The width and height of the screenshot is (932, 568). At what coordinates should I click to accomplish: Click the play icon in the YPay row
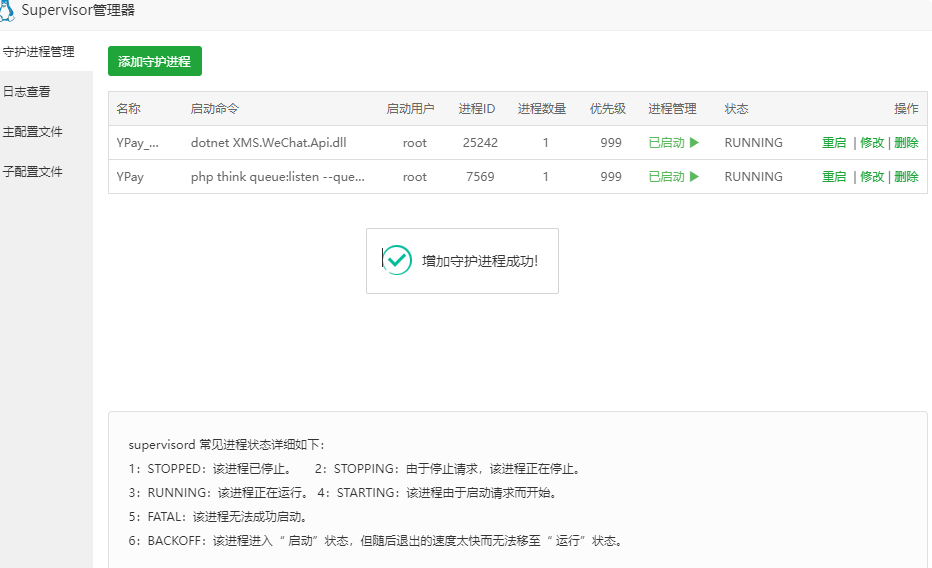click(694, 176)
